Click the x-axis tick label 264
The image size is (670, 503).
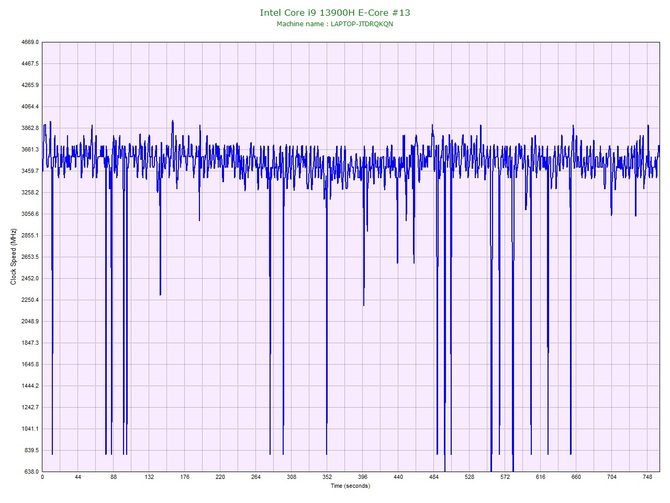tap(256, 477)
